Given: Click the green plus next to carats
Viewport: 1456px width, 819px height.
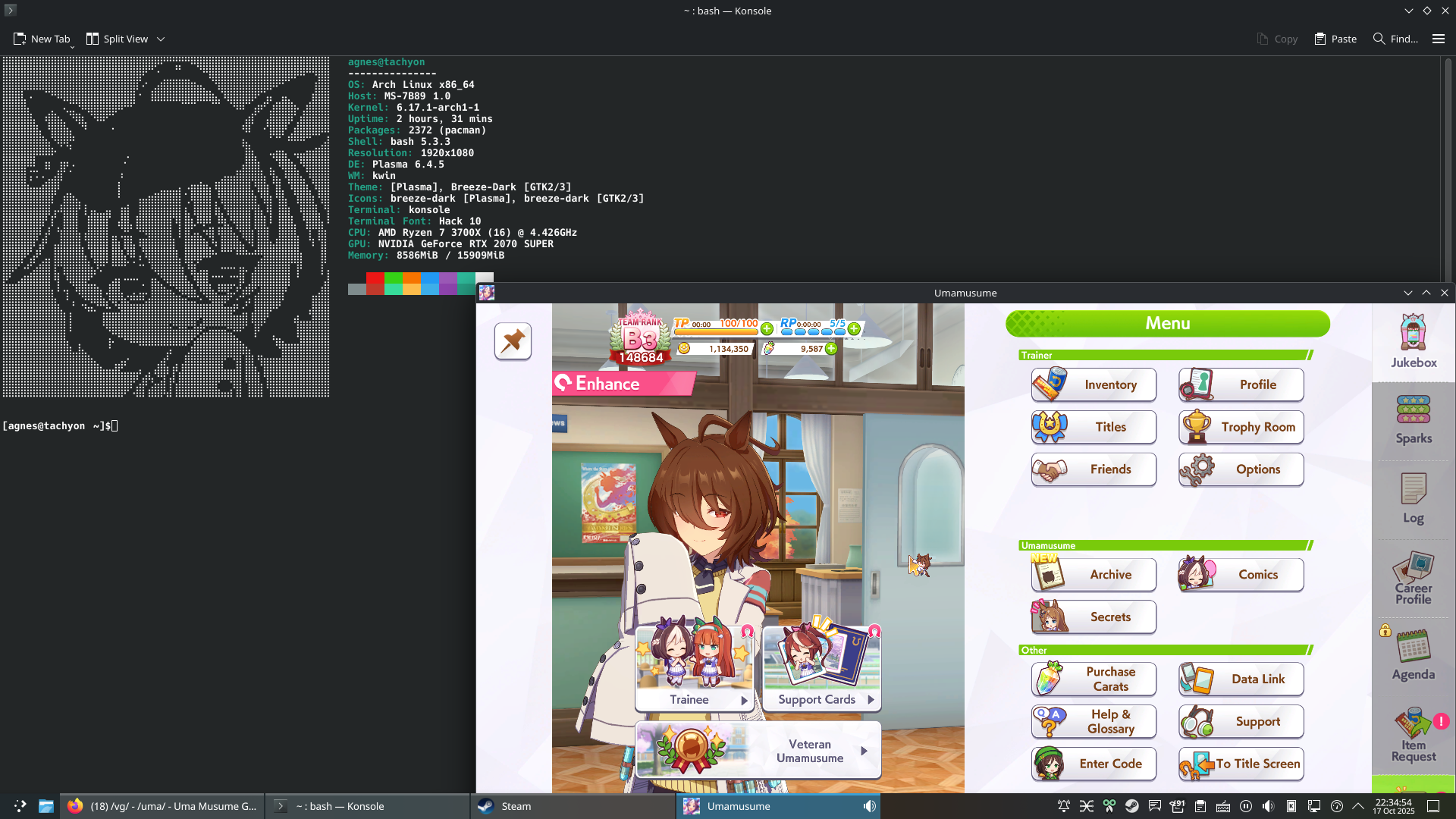Looking at the screenshot, I should [x=831, y=349].
